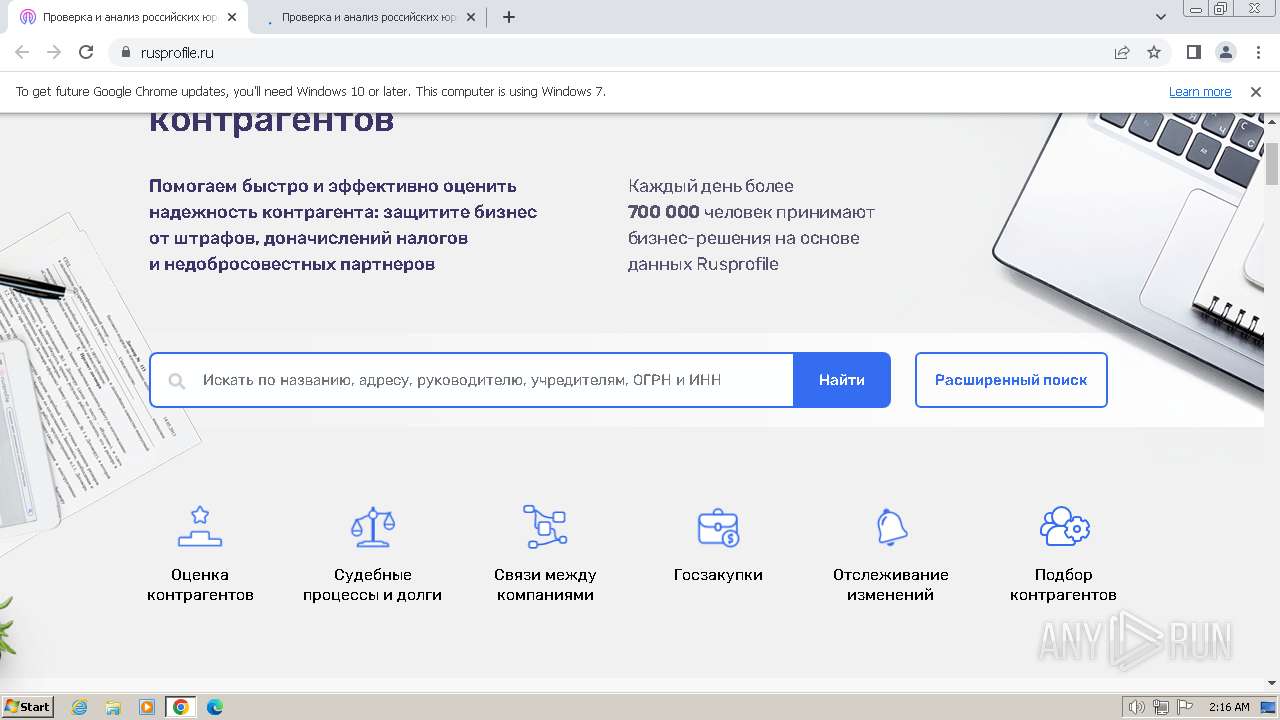1280x720 pixels.
Task: Click the taskbar clock showing 2:16 AM
Action: point(1229,707)
